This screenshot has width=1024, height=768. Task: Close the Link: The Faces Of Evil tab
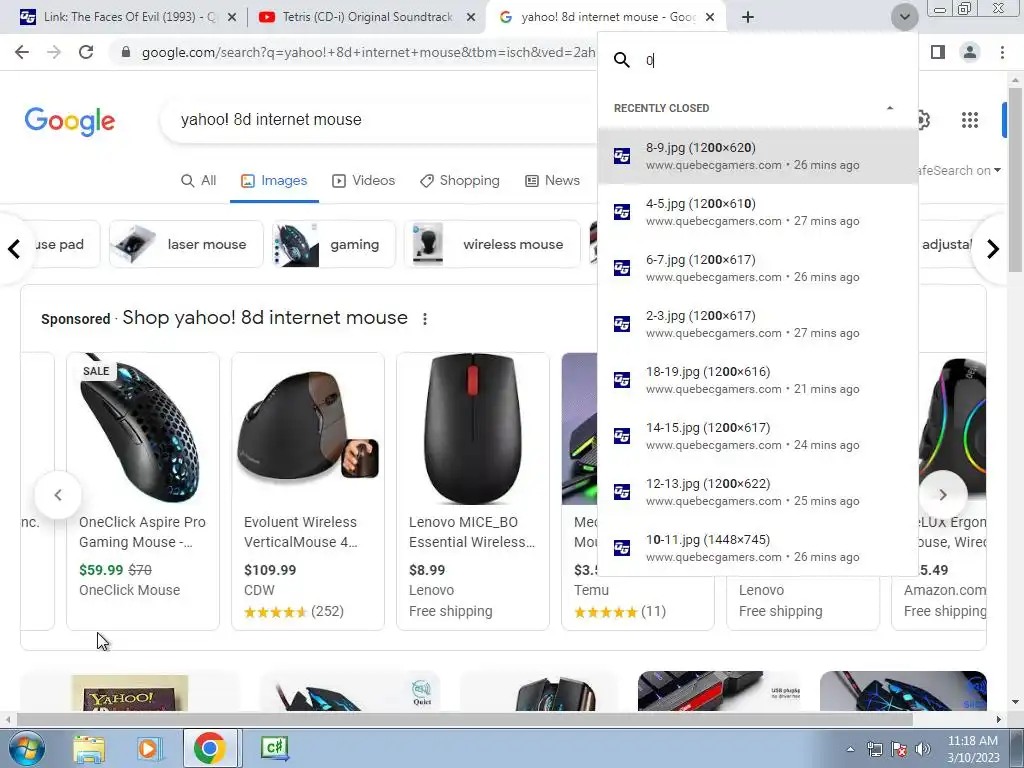click(231, 18)
